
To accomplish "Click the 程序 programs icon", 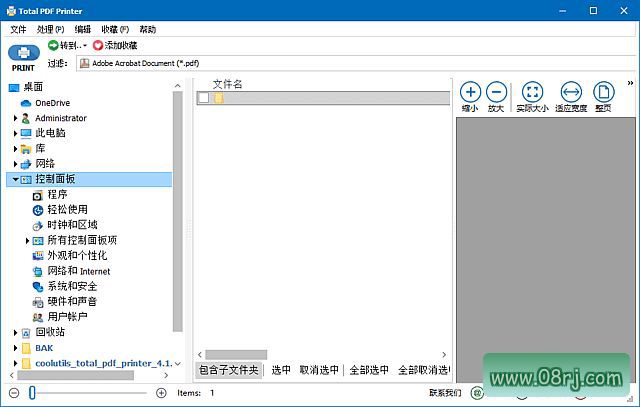I will (x=38, y=195).
